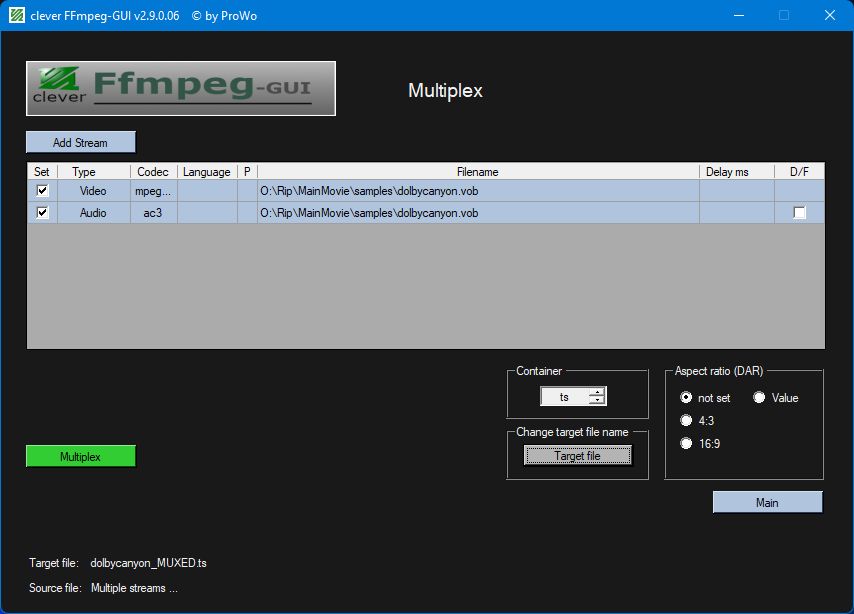Image resolution: width=854 pixels, height=614 pixels.
Task: Click the target file name 'dolbycanyon_MUXED.ts'
Action: (148, 563)
